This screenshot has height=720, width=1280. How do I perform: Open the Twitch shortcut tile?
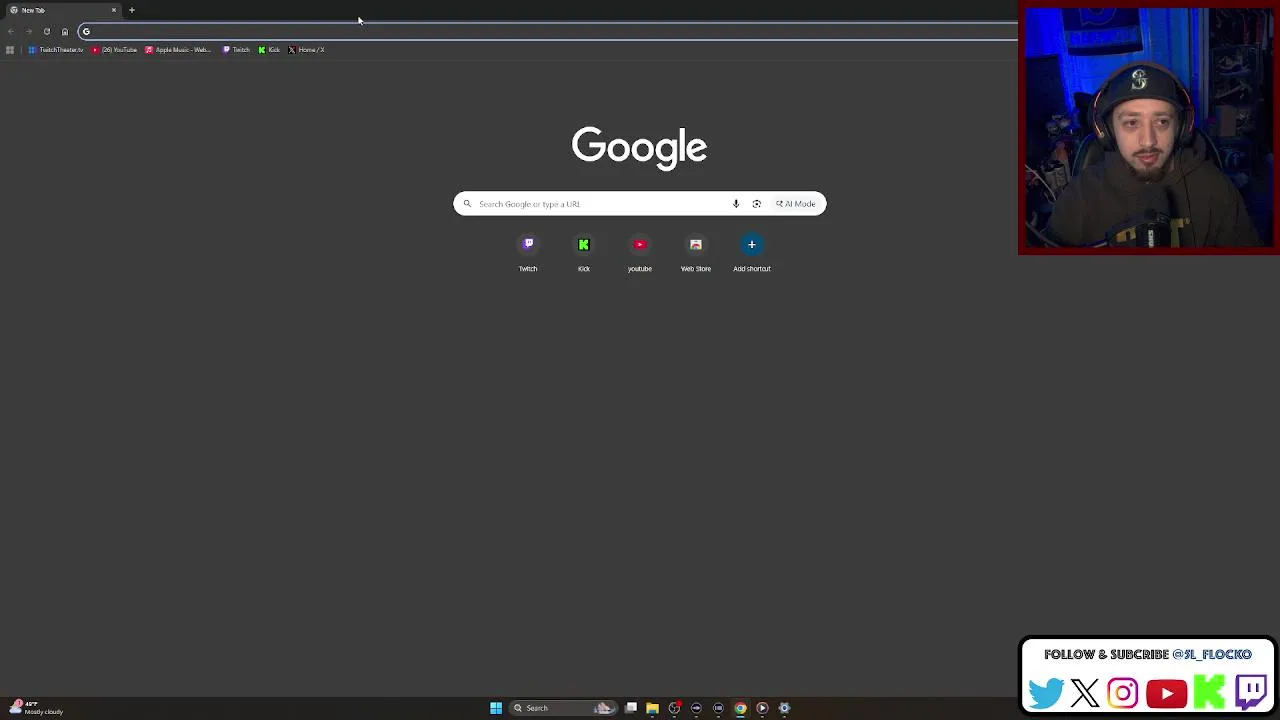[x=528, y=254]
